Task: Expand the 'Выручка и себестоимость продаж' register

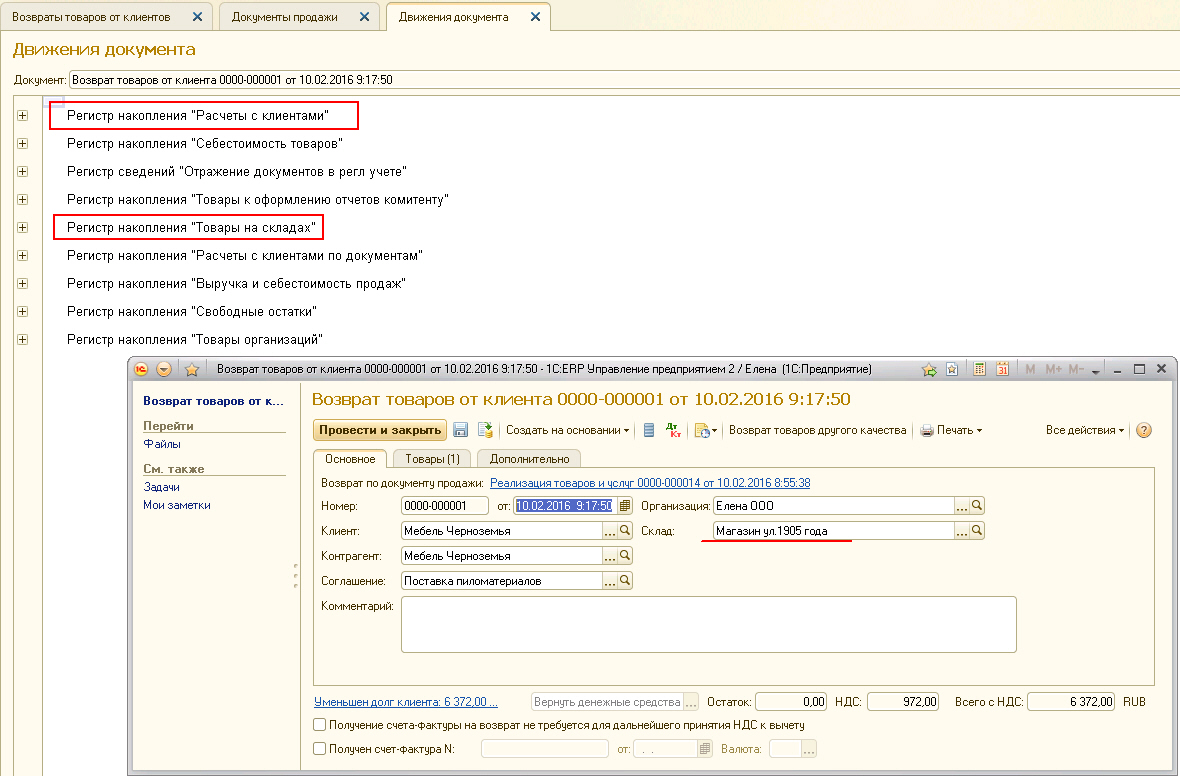Action: 23,284
